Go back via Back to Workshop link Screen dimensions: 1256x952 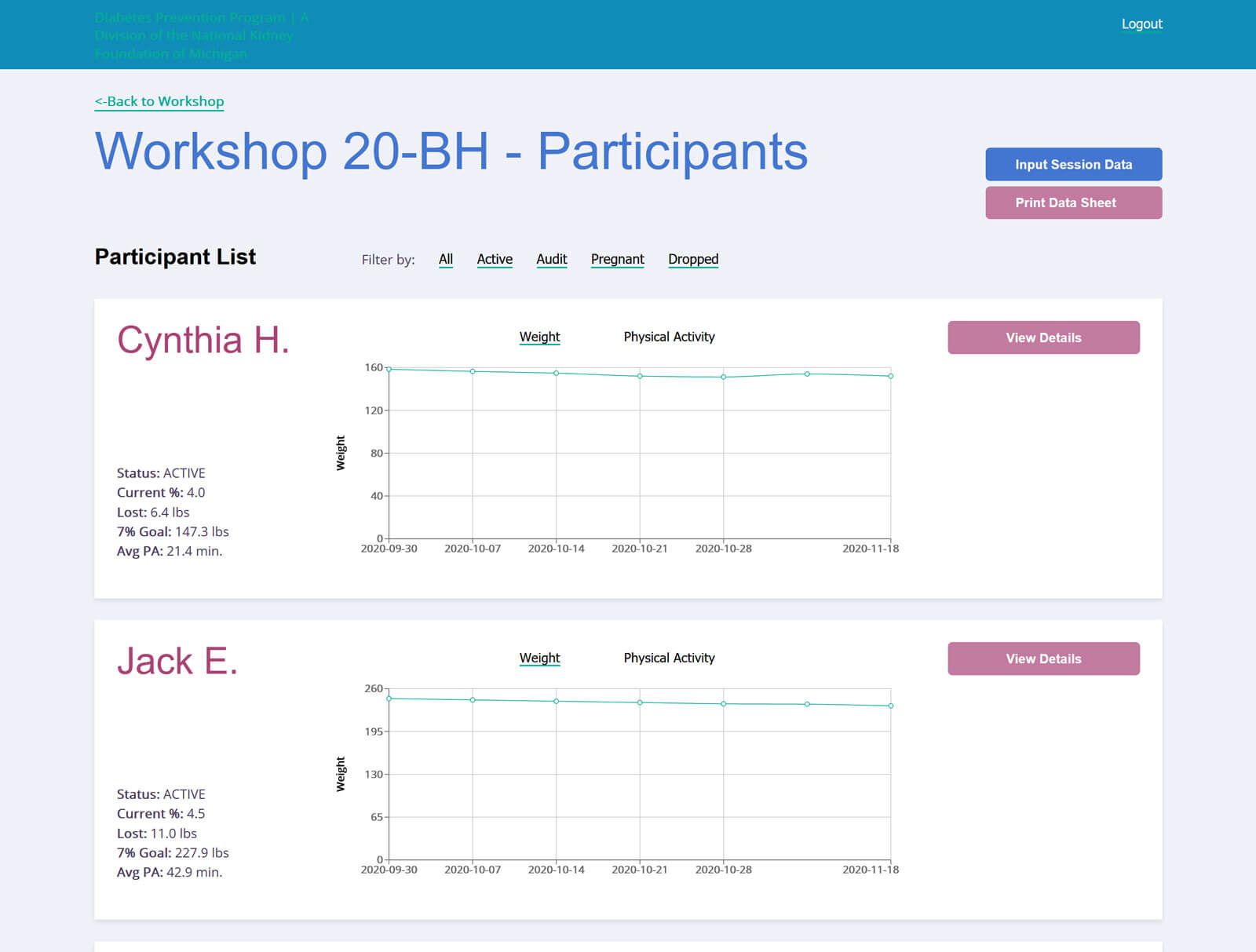coord(159,101)
